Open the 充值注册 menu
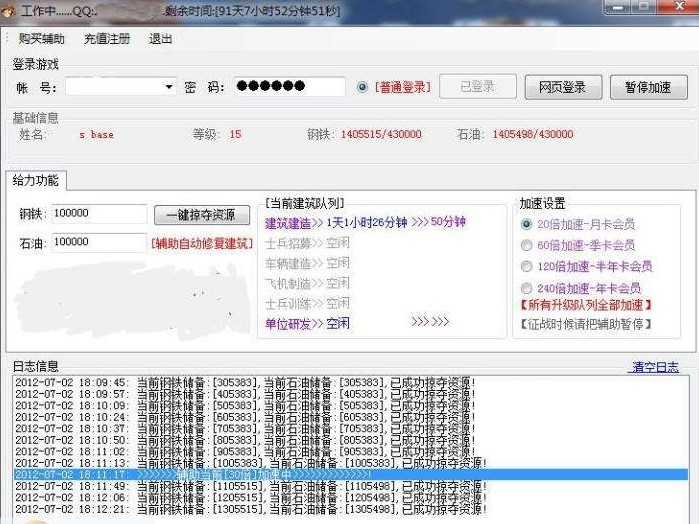 click(x=107, y=39)
